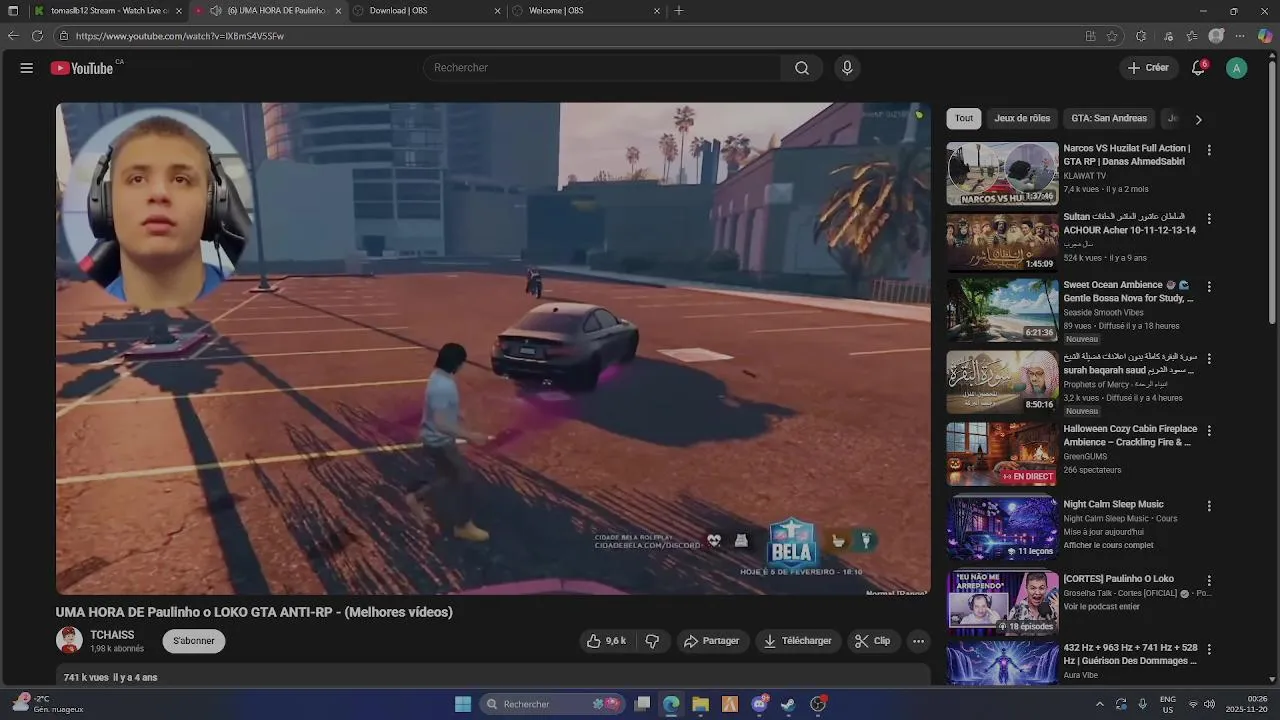Open a new browser tab
The image size is (1280, 720).
[679, 11]
